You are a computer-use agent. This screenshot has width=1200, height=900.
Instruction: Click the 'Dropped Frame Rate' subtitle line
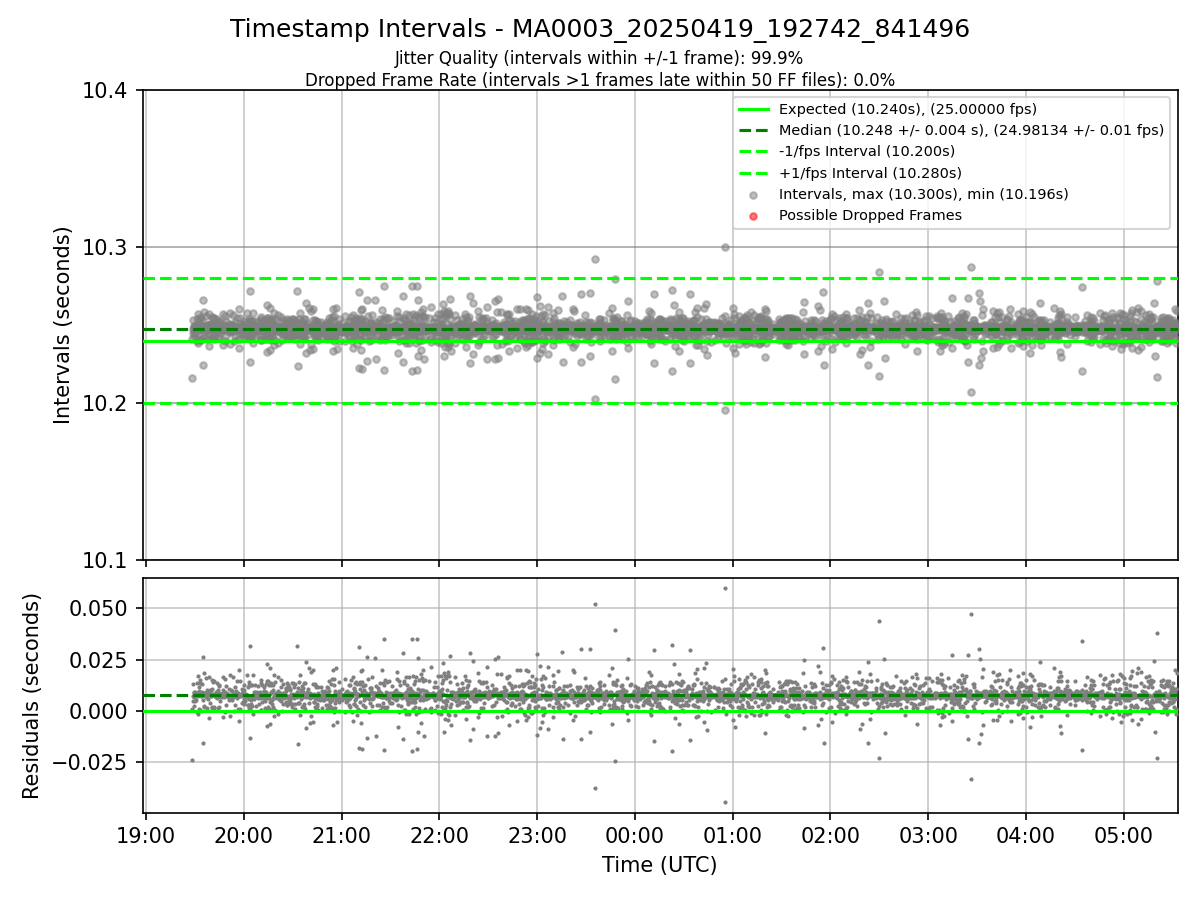pyautogui.click(x=600, y=80)
